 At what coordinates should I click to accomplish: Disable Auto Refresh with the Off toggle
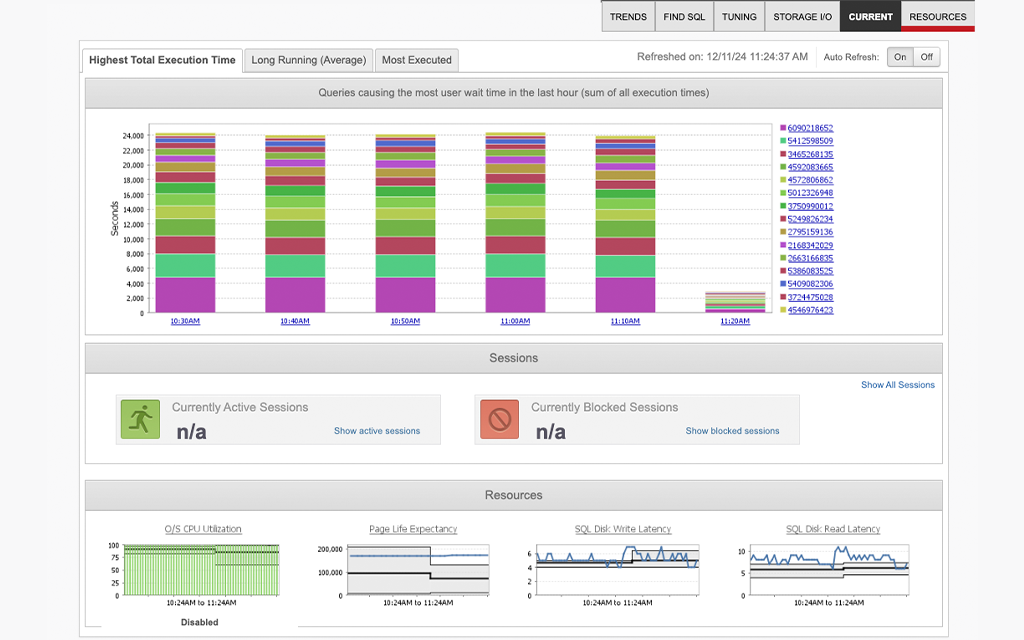pyautogui.click(x=928, y=57)
